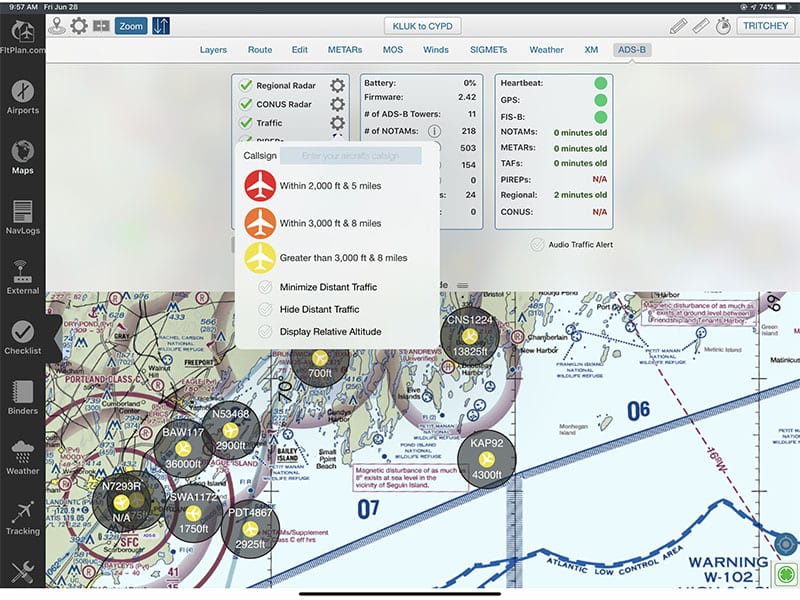Open the Binders section
800x600 pixels.
[x=22, y=398]
